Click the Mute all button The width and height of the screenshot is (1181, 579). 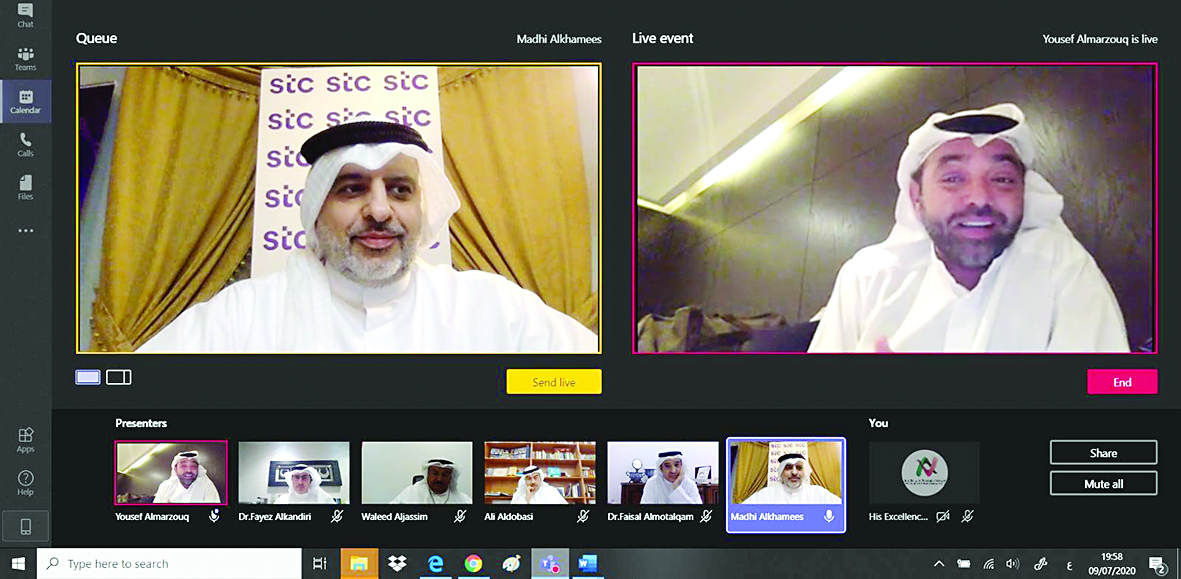(x=1103, y=484)
